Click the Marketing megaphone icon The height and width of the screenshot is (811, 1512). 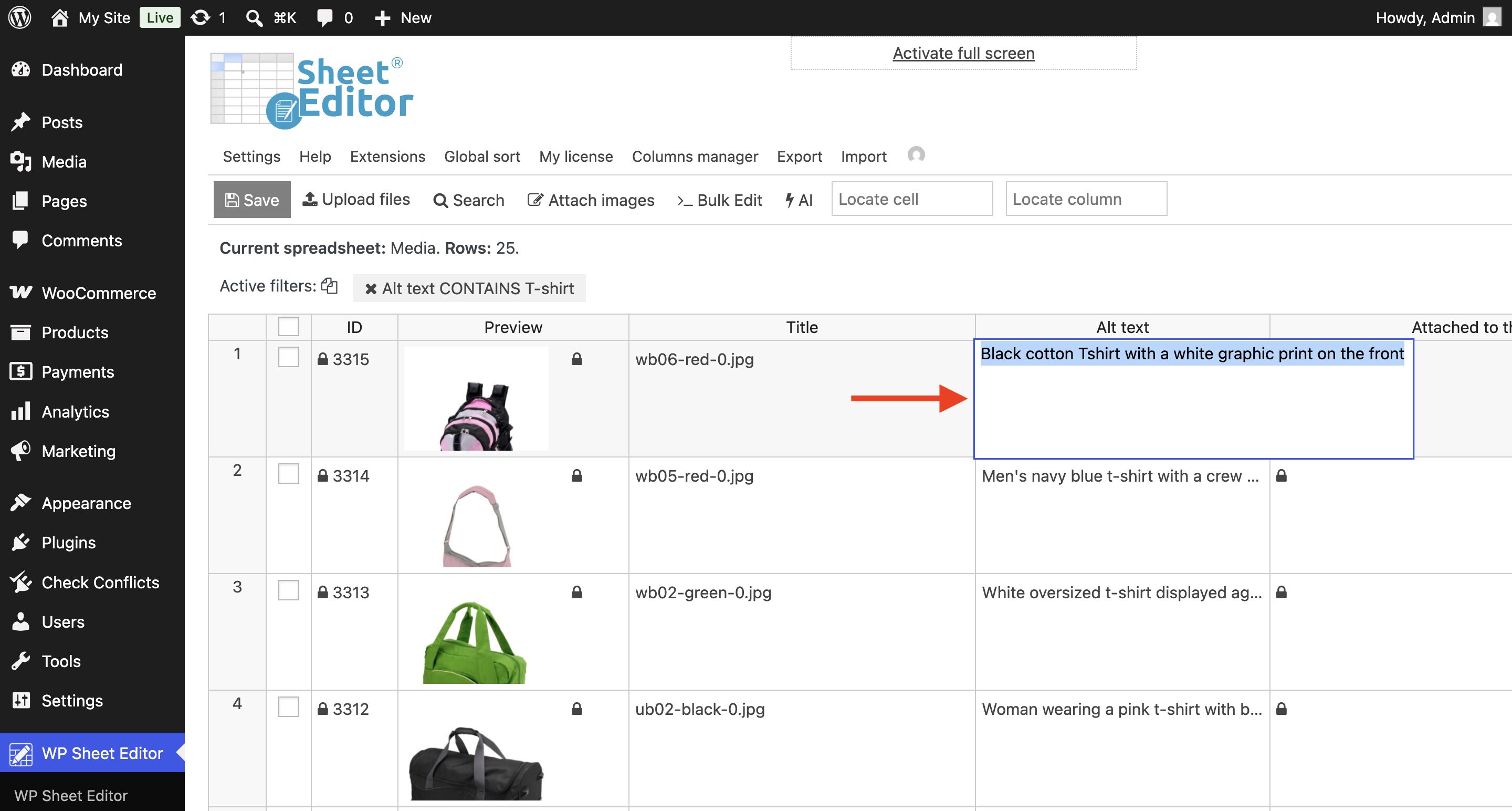(20, 451)
